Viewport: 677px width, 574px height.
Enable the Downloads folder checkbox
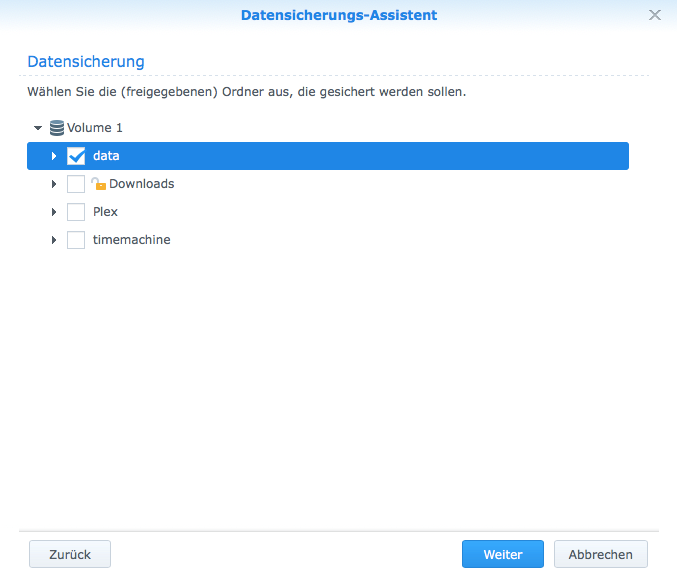[x=76, y=184]
